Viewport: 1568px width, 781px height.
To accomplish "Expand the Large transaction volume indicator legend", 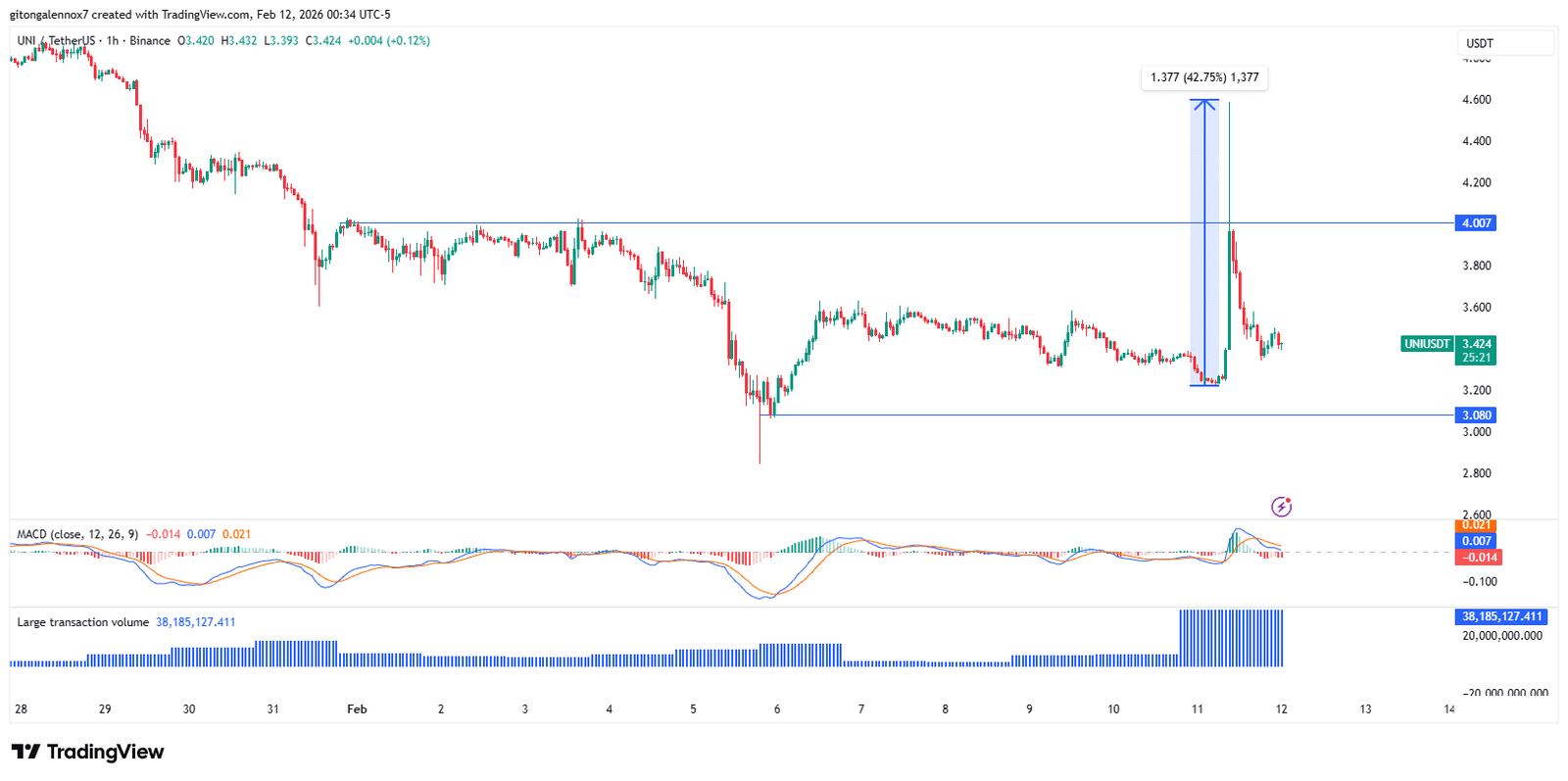I will coord(83,622).
